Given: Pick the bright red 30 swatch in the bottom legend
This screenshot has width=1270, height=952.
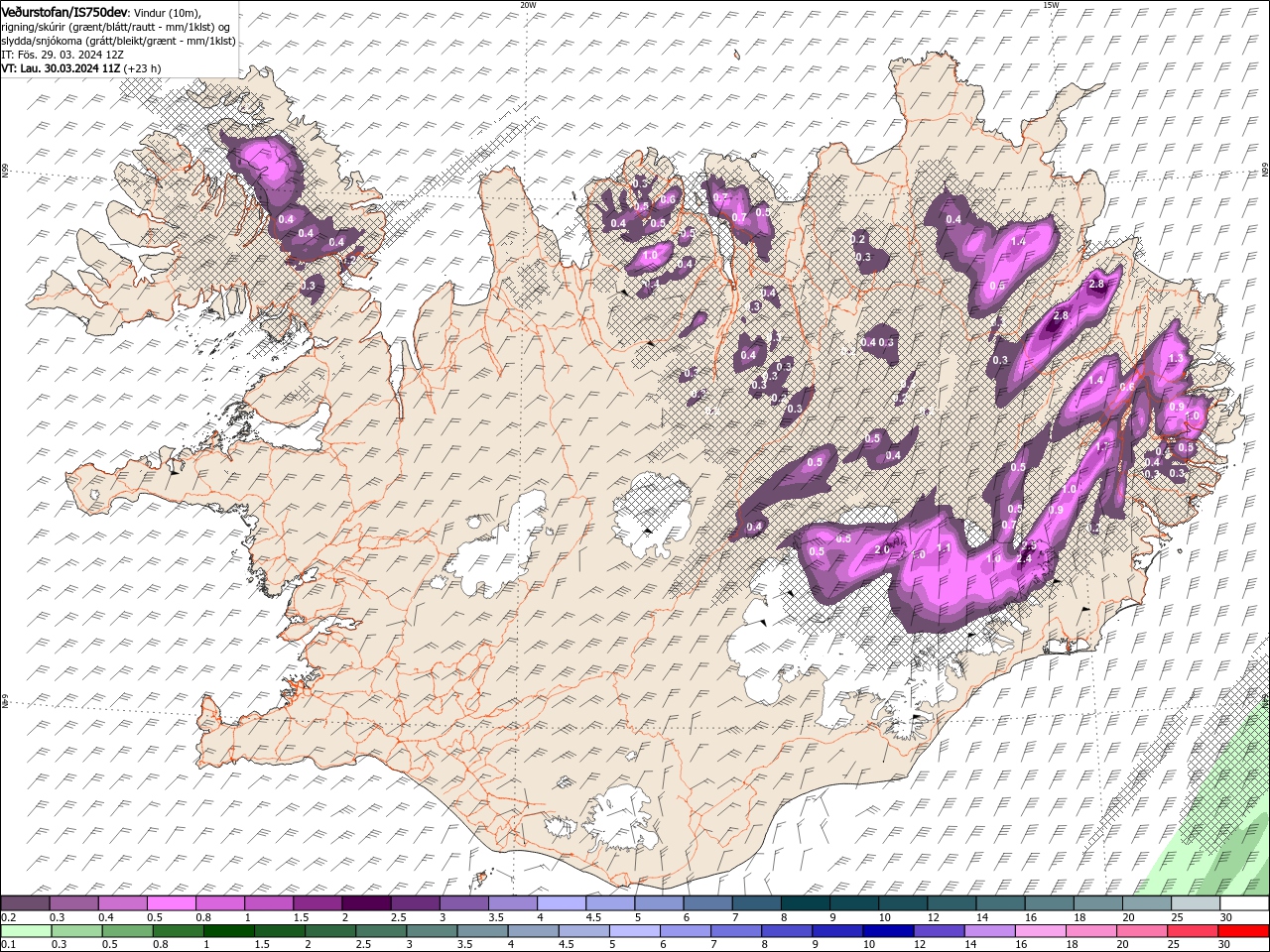Looking at the screenshot, I should (x=1242, y=931).
